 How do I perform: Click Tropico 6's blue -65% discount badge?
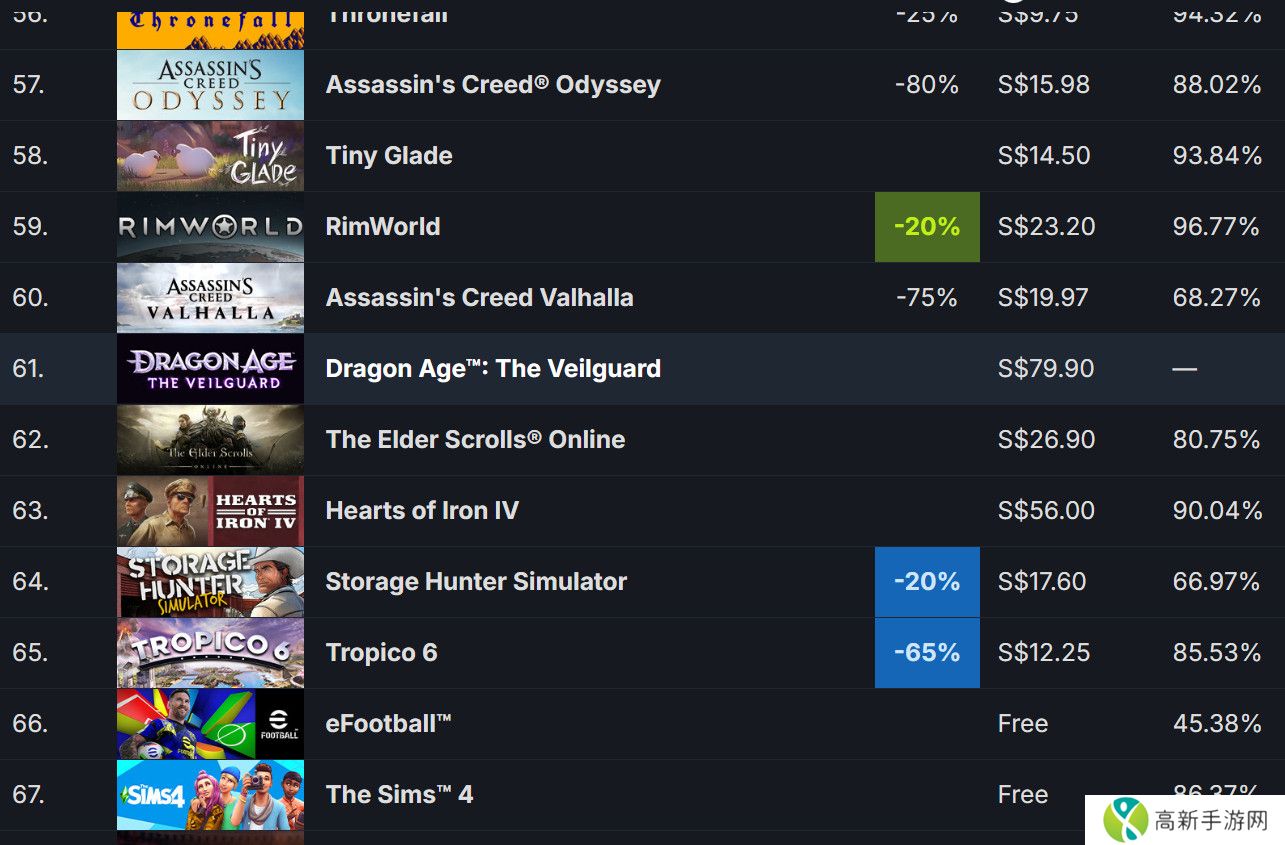coord(927,653)
